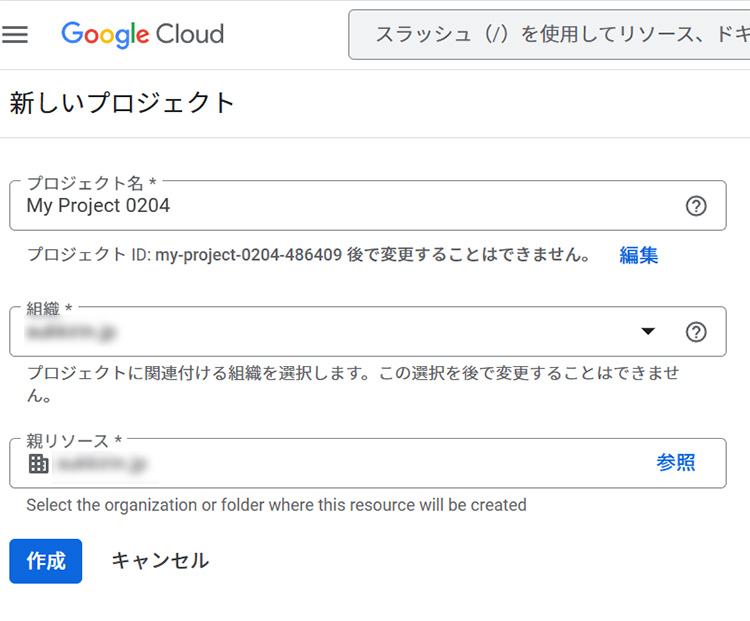Click the キャンセル button
750x621 pixels.
click(x=160, y=561)
